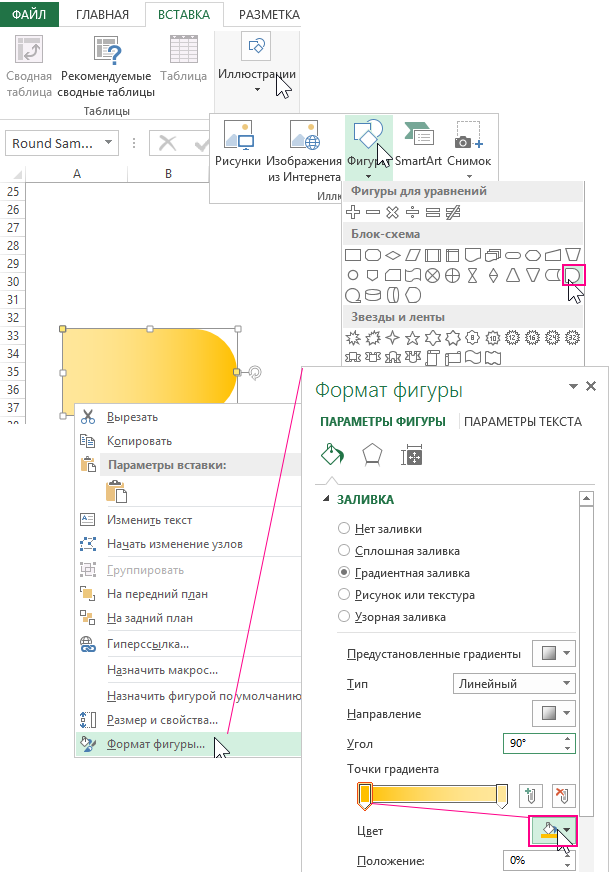The width and height of the screenshot is (609, 872).
Task: Select the not-equal equation shape
Action: [x=453, y=212]
